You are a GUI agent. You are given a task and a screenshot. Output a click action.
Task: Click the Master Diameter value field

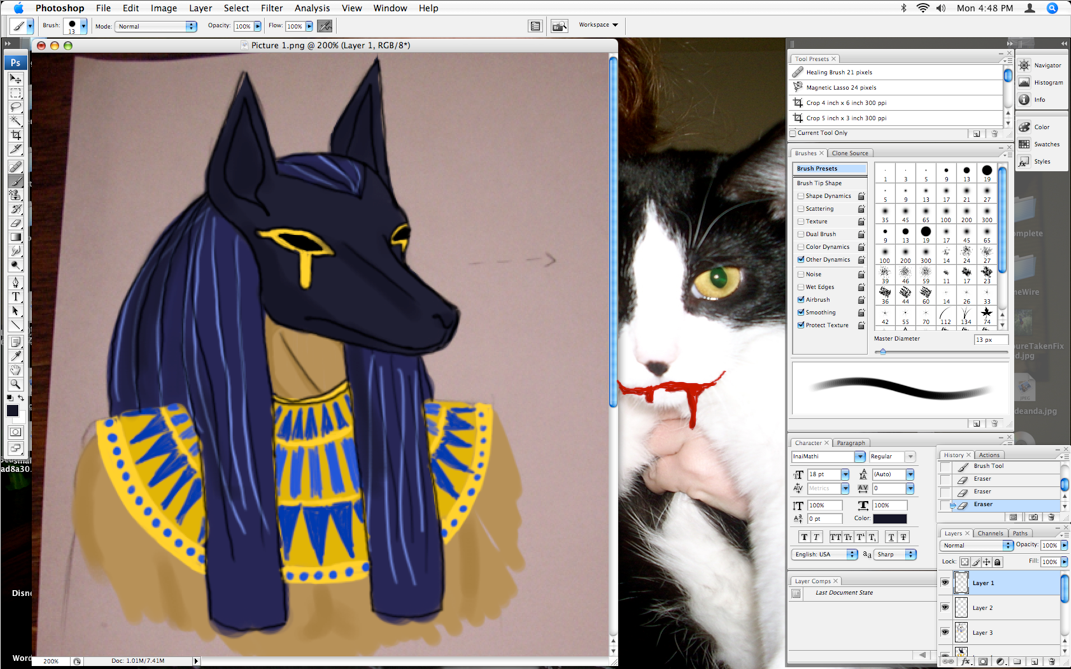click(990, 339)
